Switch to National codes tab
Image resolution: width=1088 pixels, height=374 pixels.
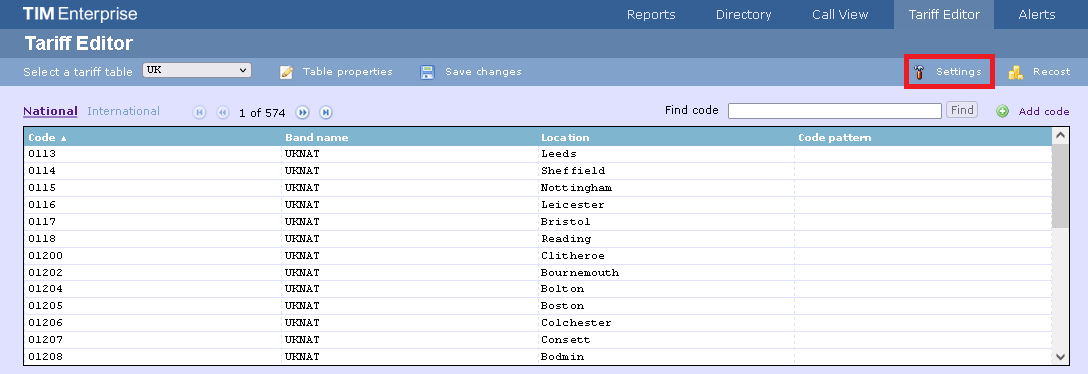pos(50,111)
